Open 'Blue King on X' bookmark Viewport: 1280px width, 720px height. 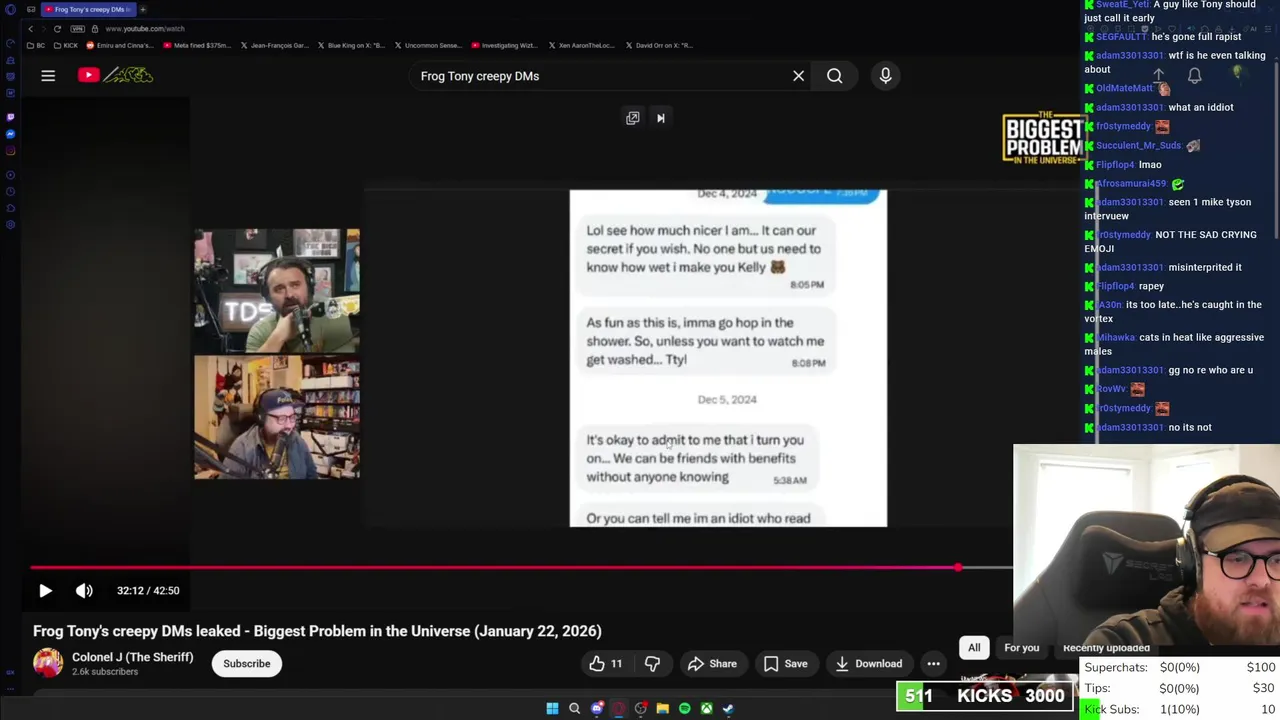(x=352, y=45)
